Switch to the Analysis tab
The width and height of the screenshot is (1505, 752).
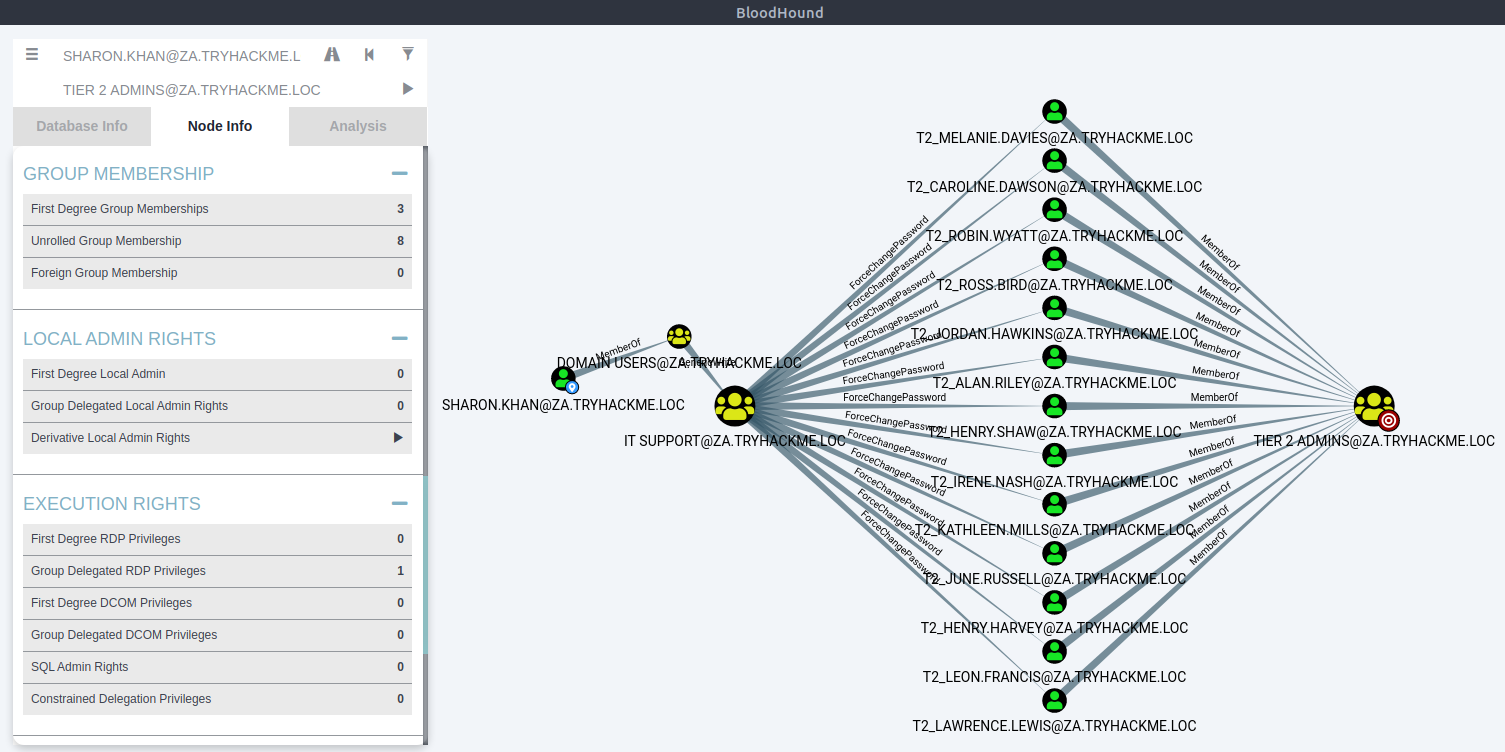[x=358, y=126]
